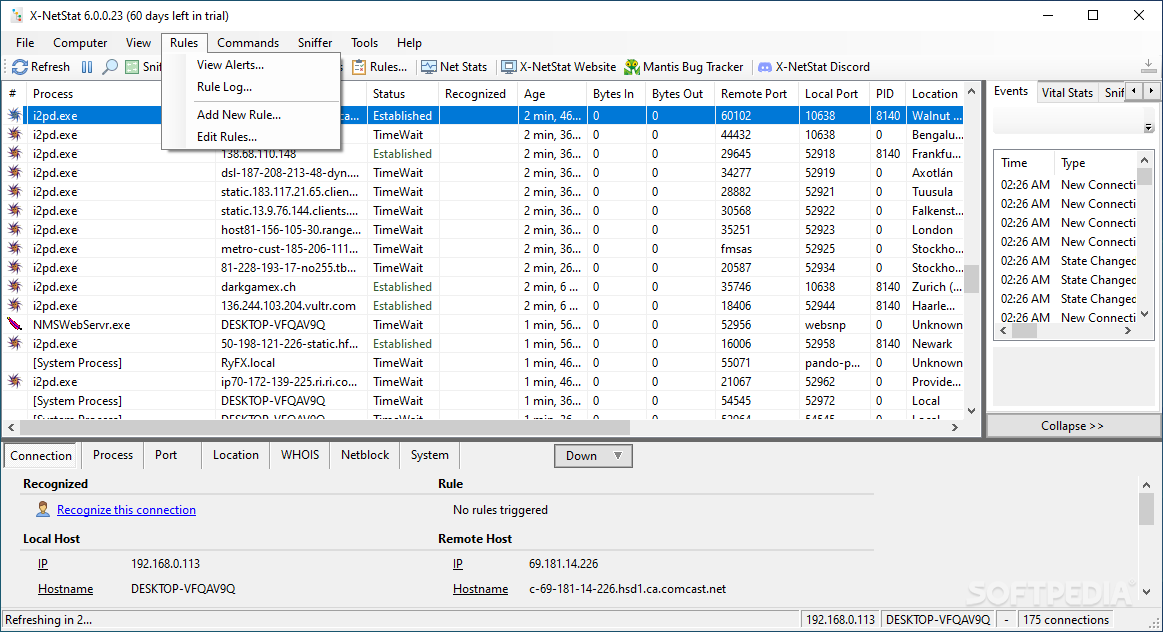1163x632 pixels.
Task: Click Recognize this connection link
Action: click(x=126, y=510)
